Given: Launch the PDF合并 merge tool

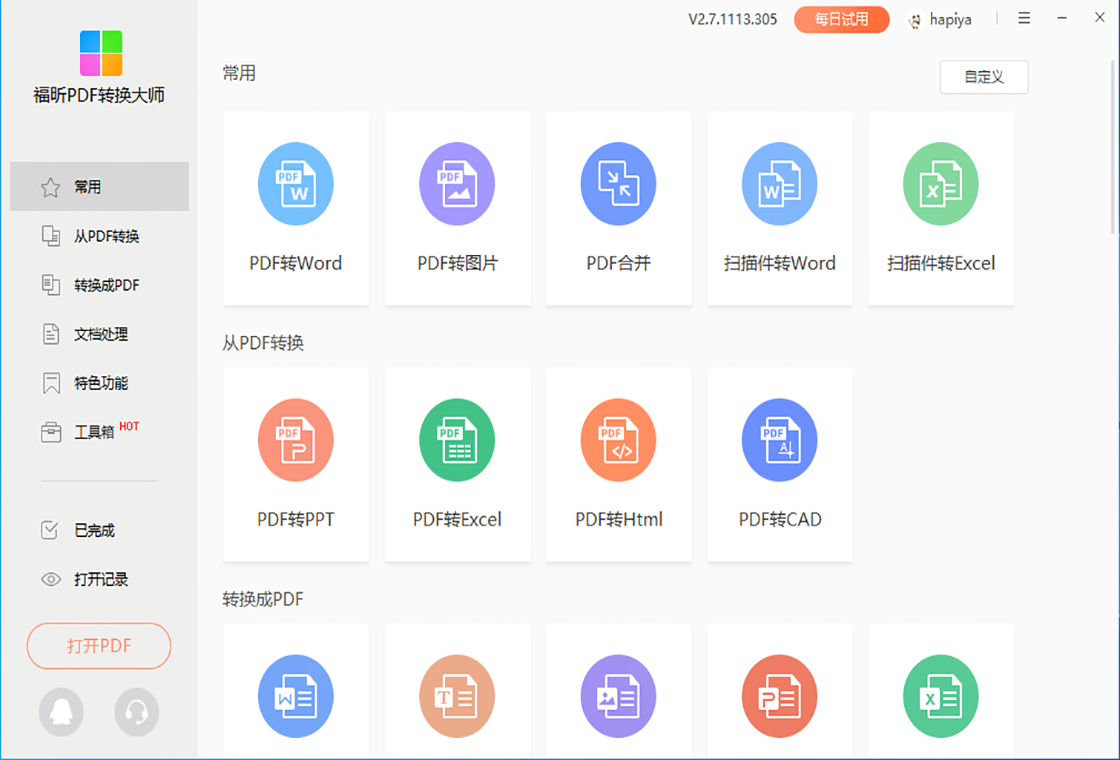Looking at the screenshot, I should pyautogui.click(x=619, y=209).
